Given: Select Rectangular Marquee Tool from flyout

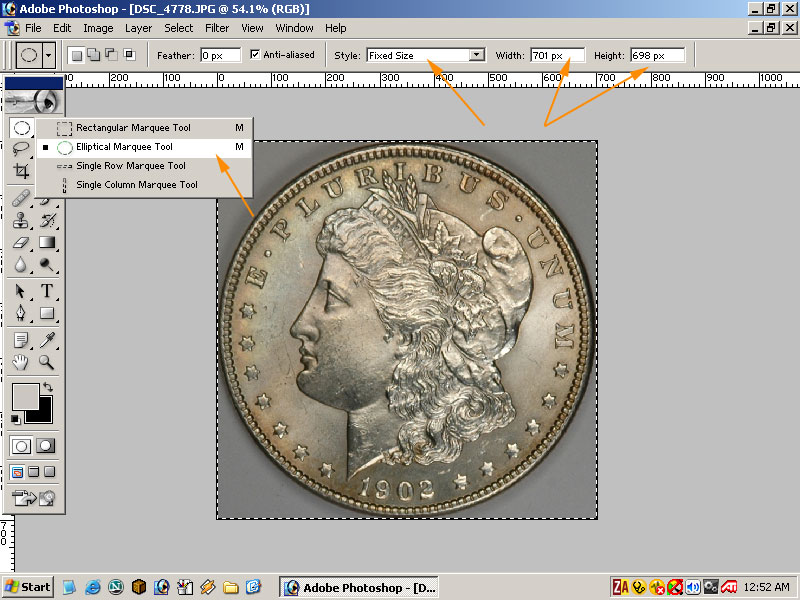Looking at the screenshot, I should pos(132,128).
